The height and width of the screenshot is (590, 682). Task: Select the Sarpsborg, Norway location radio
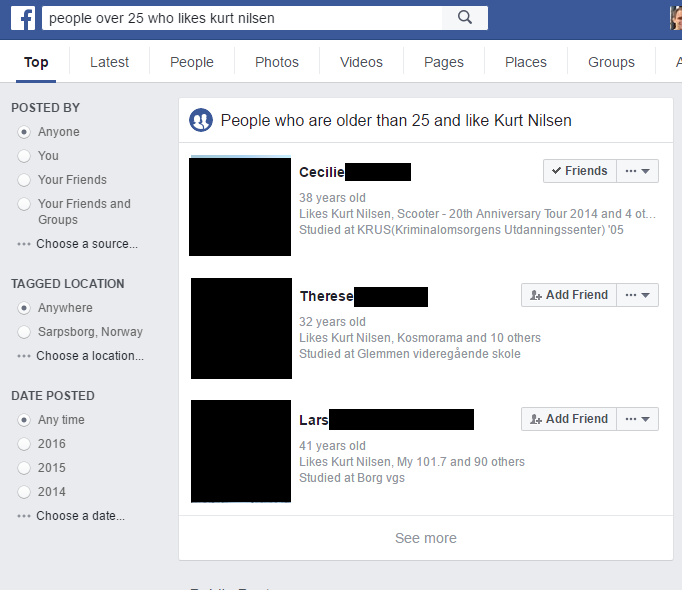(x=24, y=332)
